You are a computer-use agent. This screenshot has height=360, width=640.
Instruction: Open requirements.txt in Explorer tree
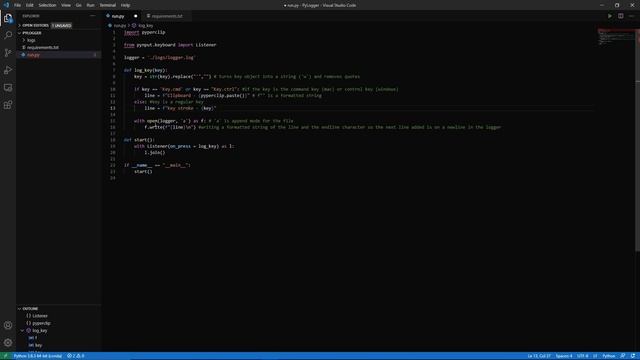pos(42,47)
